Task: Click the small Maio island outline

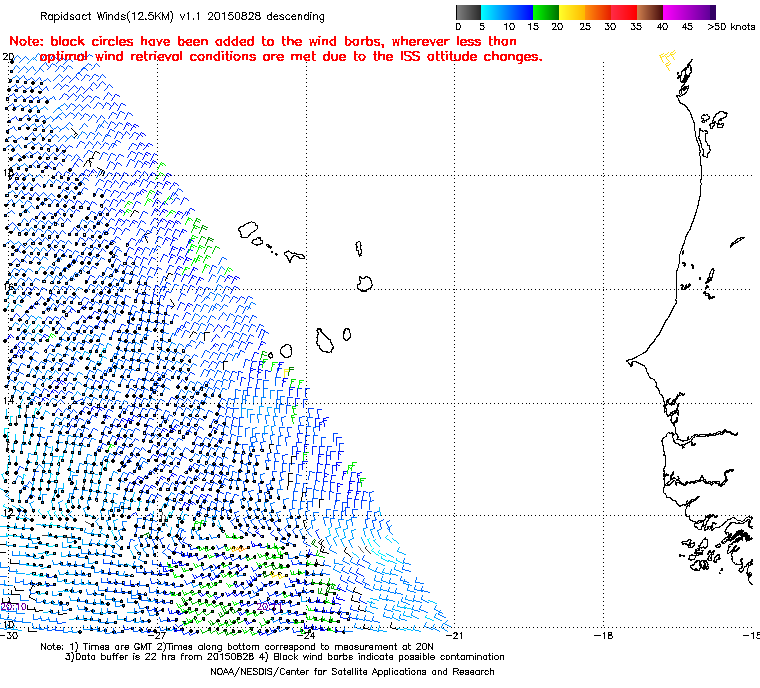Action: tap(347, 334)
